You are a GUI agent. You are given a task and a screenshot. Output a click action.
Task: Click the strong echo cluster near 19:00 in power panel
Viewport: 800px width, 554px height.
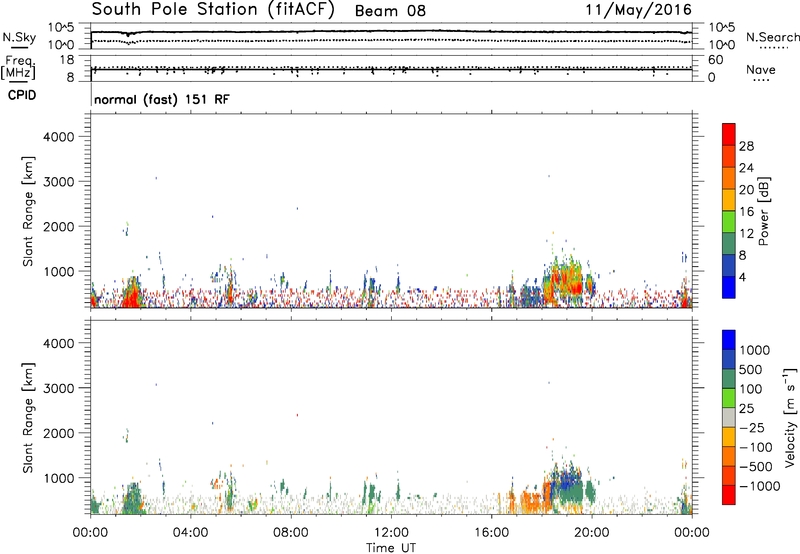pyautogui.click(x=564, y=281)
